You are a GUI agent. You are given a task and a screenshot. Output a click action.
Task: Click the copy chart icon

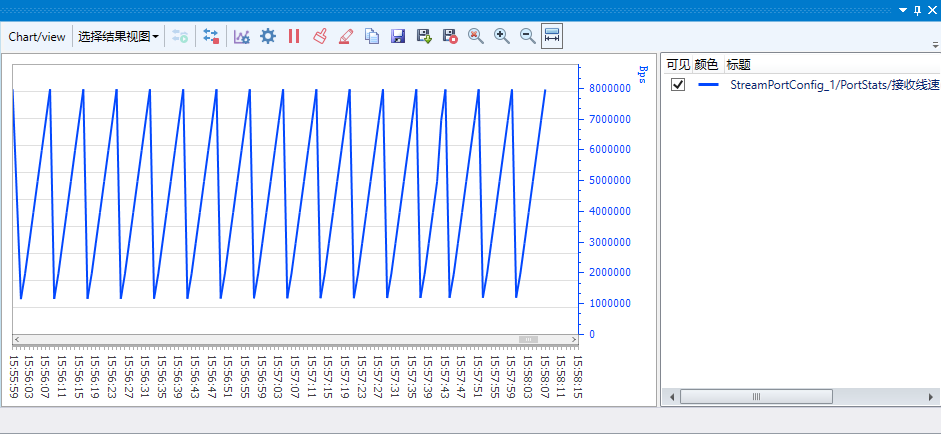[x=371, y=36]
